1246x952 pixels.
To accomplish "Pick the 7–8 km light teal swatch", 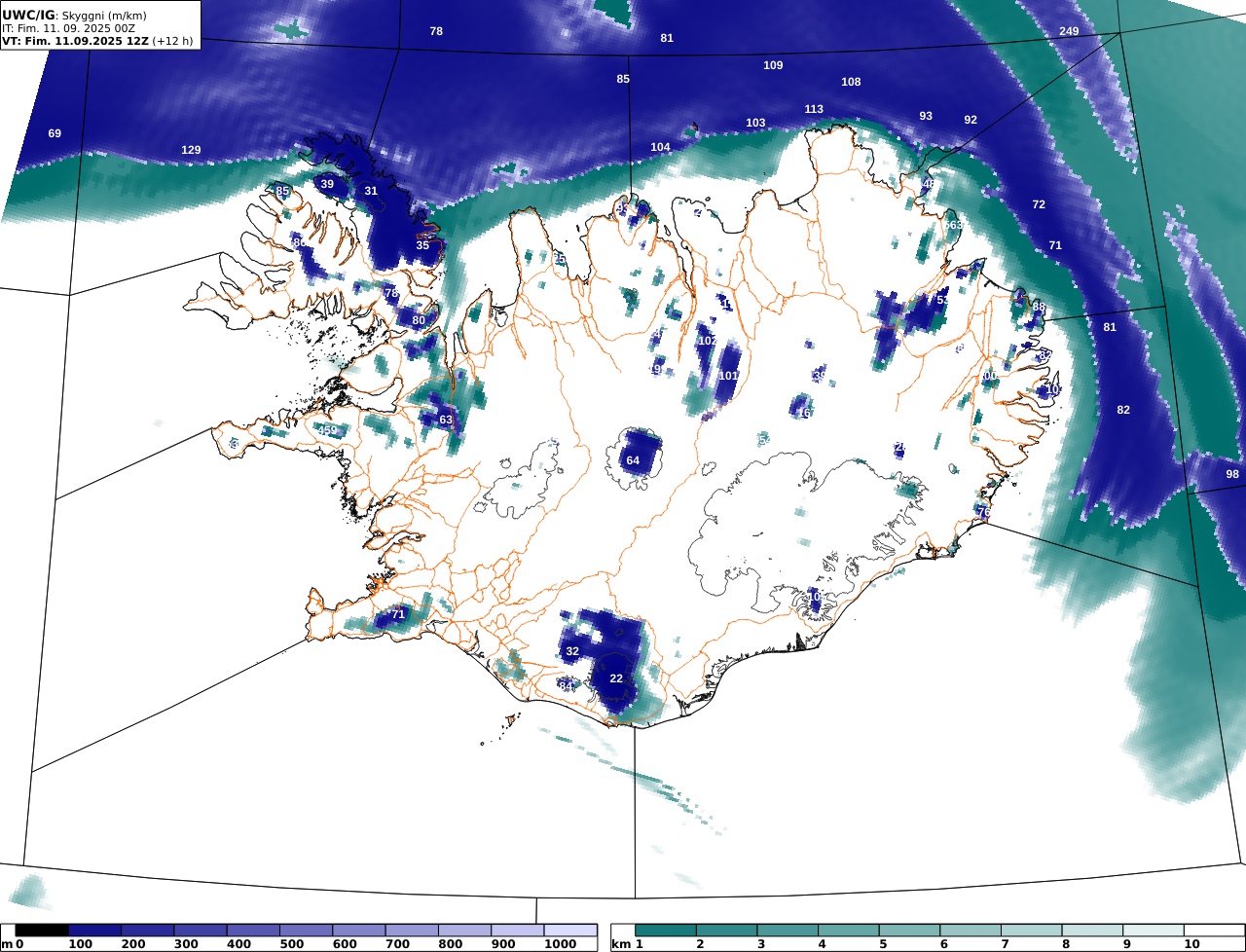I will [1032, 931].
